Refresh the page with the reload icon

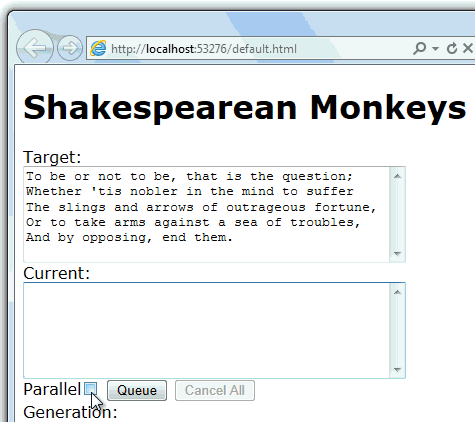[x=452, y=49]
